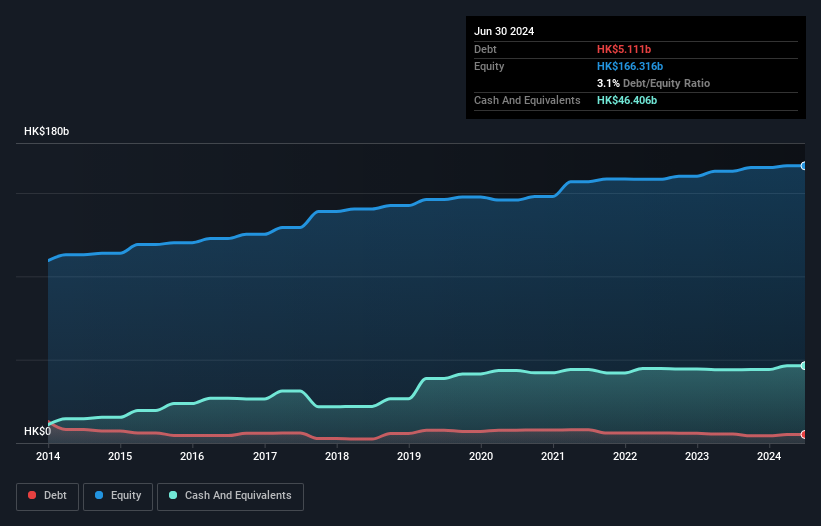The height and width of the screenshot is (526, 821).
Task: Click the 2016 x-axis label
Action: (192, 456)
